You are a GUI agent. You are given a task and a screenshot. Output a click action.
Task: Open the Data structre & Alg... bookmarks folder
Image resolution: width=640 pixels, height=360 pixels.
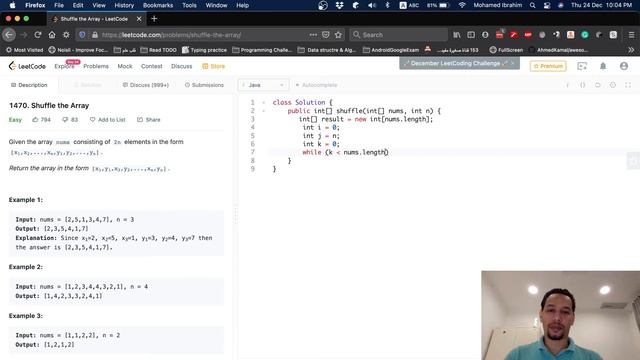327,50
